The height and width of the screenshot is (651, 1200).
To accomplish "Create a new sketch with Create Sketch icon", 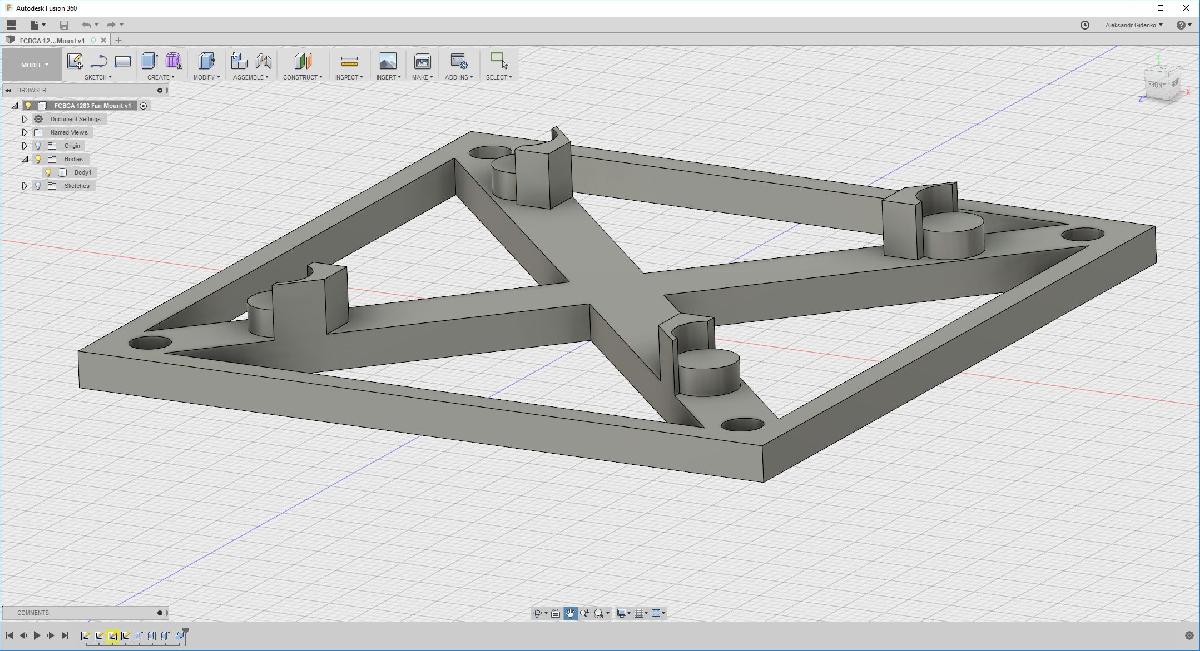I will pos(74,62).
